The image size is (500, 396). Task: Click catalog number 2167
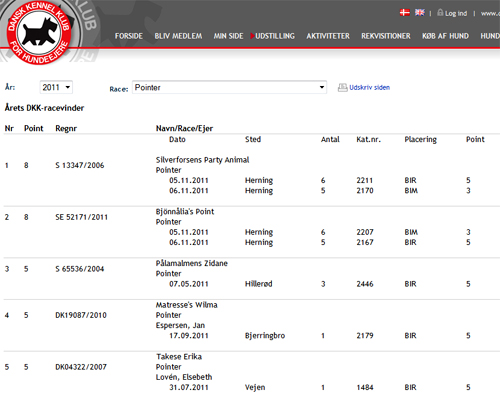[365, 242]
